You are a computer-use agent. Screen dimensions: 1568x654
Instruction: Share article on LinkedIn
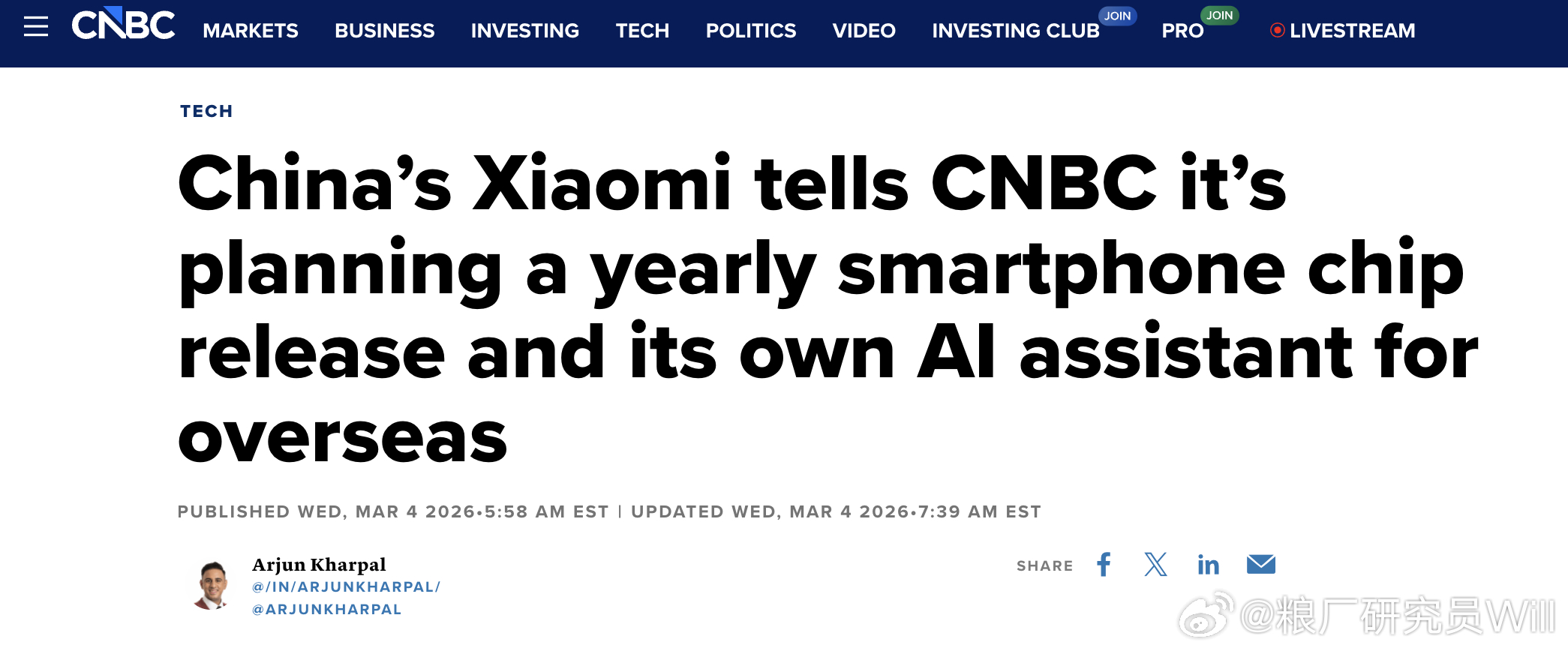pos(1208,565)
